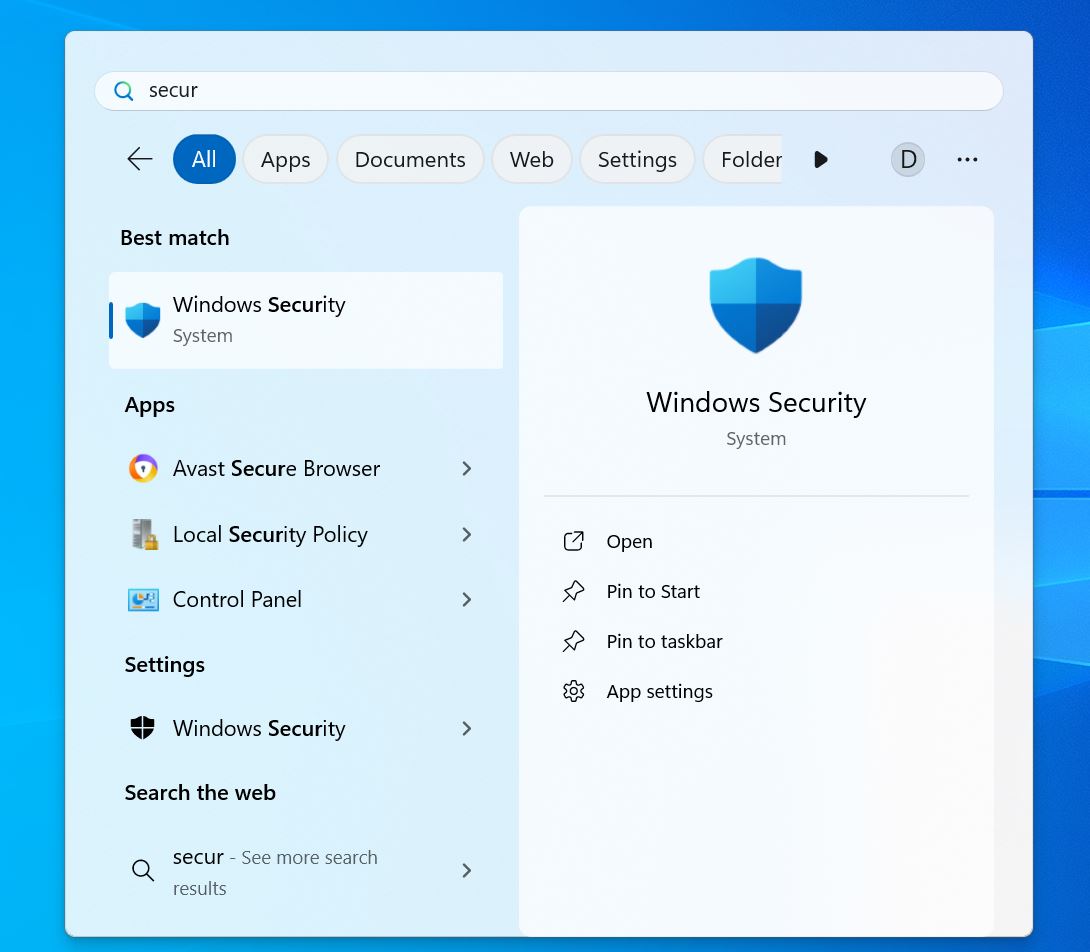
Task: Switch to the Documents filter tab
Action: click(x=409, y=159)
